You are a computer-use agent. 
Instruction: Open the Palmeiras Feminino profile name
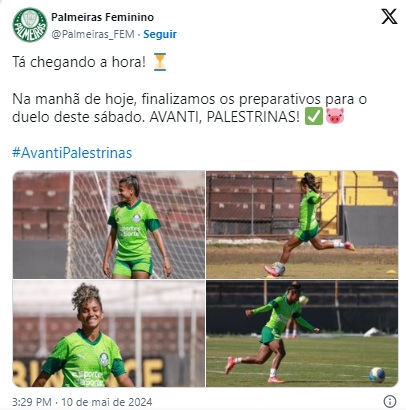(x=102, y=17)
